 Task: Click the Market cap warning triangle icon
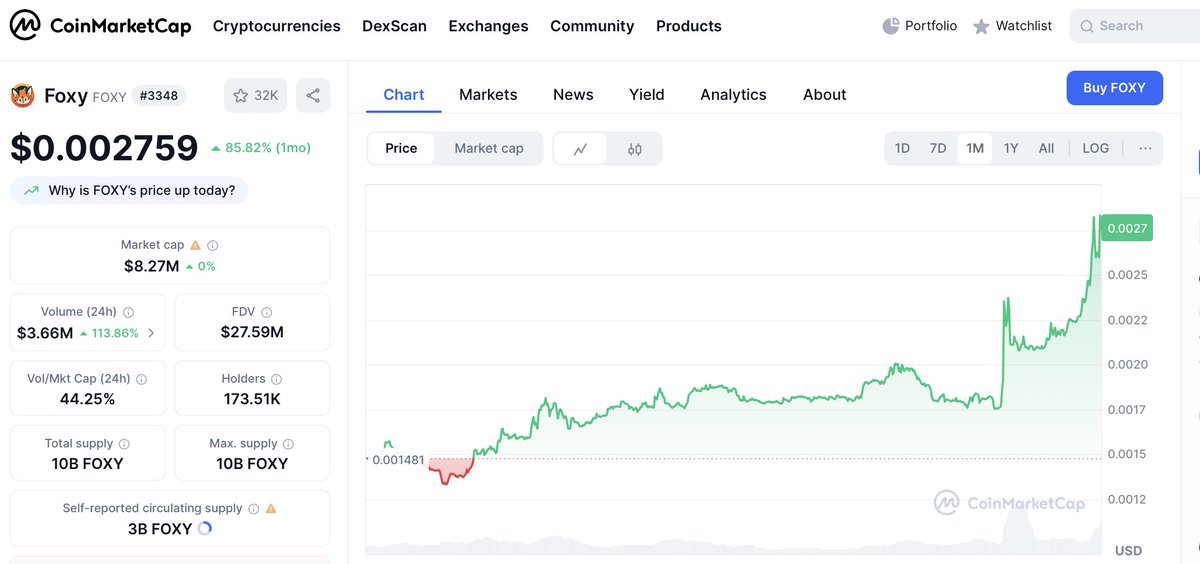click(195, 245)
